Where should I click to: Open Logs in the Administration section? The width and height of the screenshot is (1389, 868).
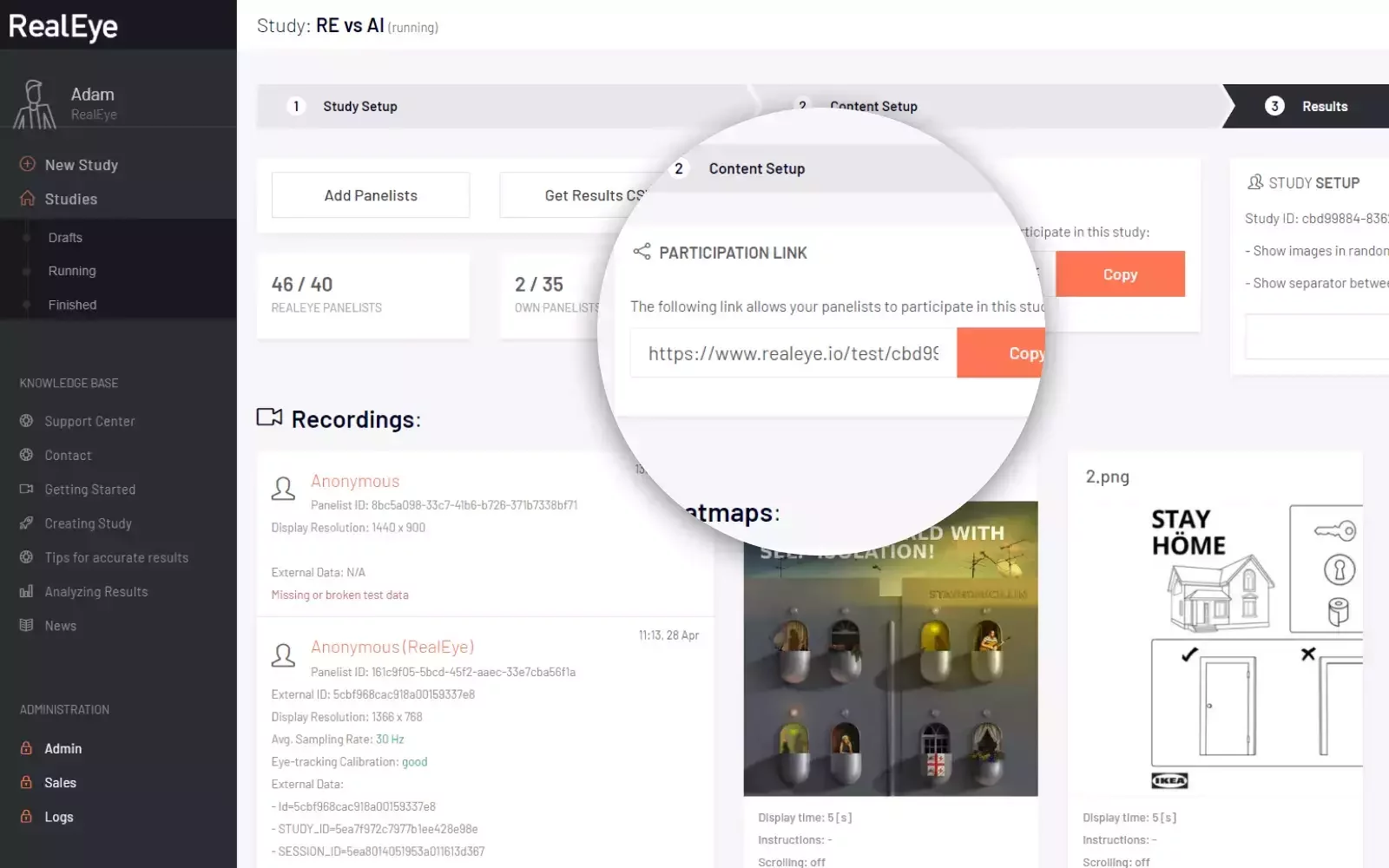[x=59, y=817]
